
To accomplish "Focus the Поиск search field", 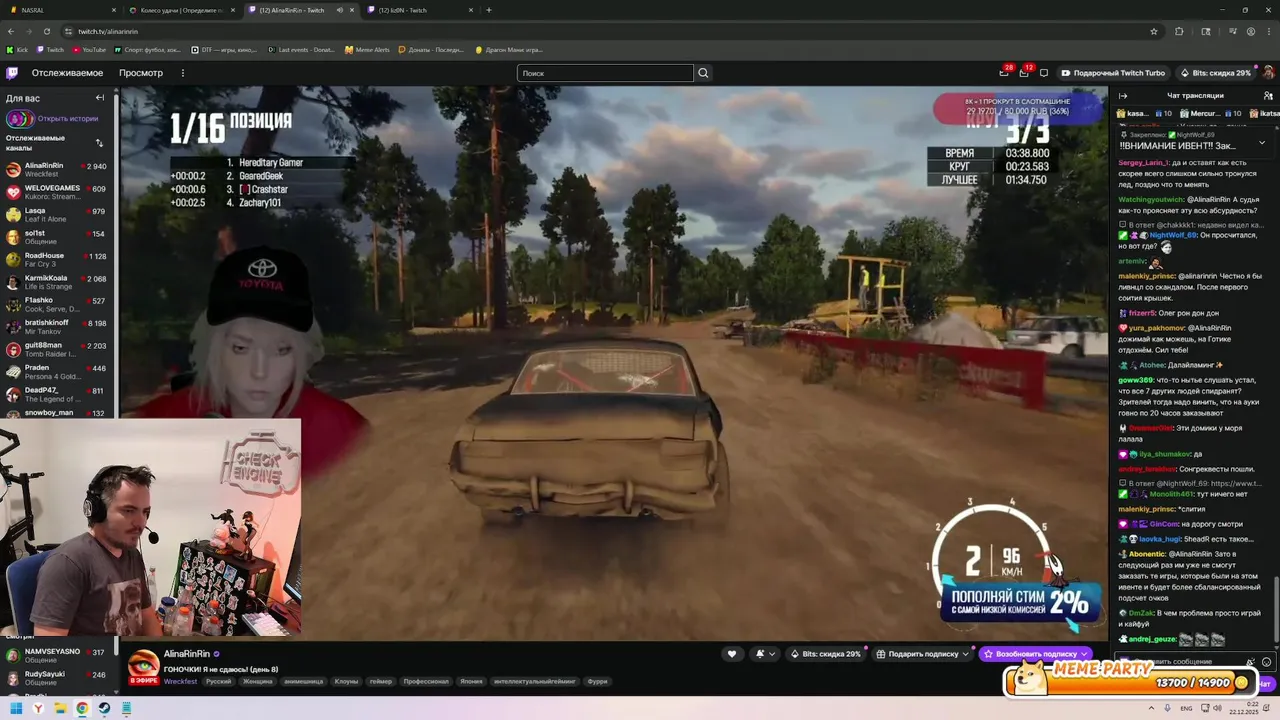I will (x=605, y=73).
